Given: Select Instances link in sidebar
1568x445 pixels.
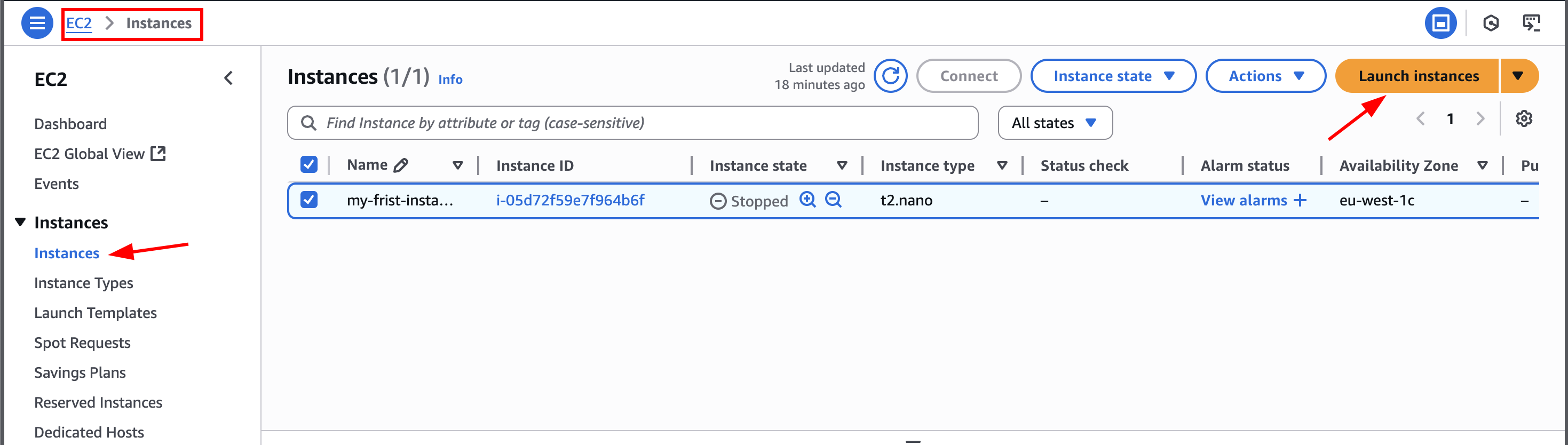Looking at the screenshot, I should 67,253.
